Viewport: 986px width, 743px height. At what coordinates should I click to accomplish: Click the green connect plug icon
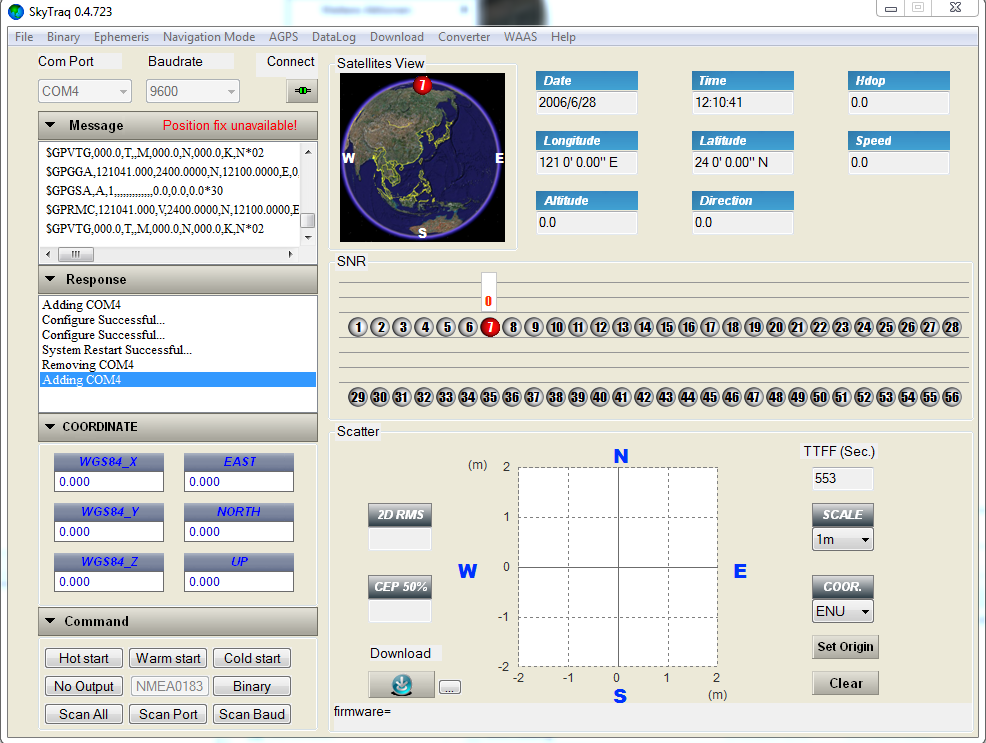[x=302, y=91]
